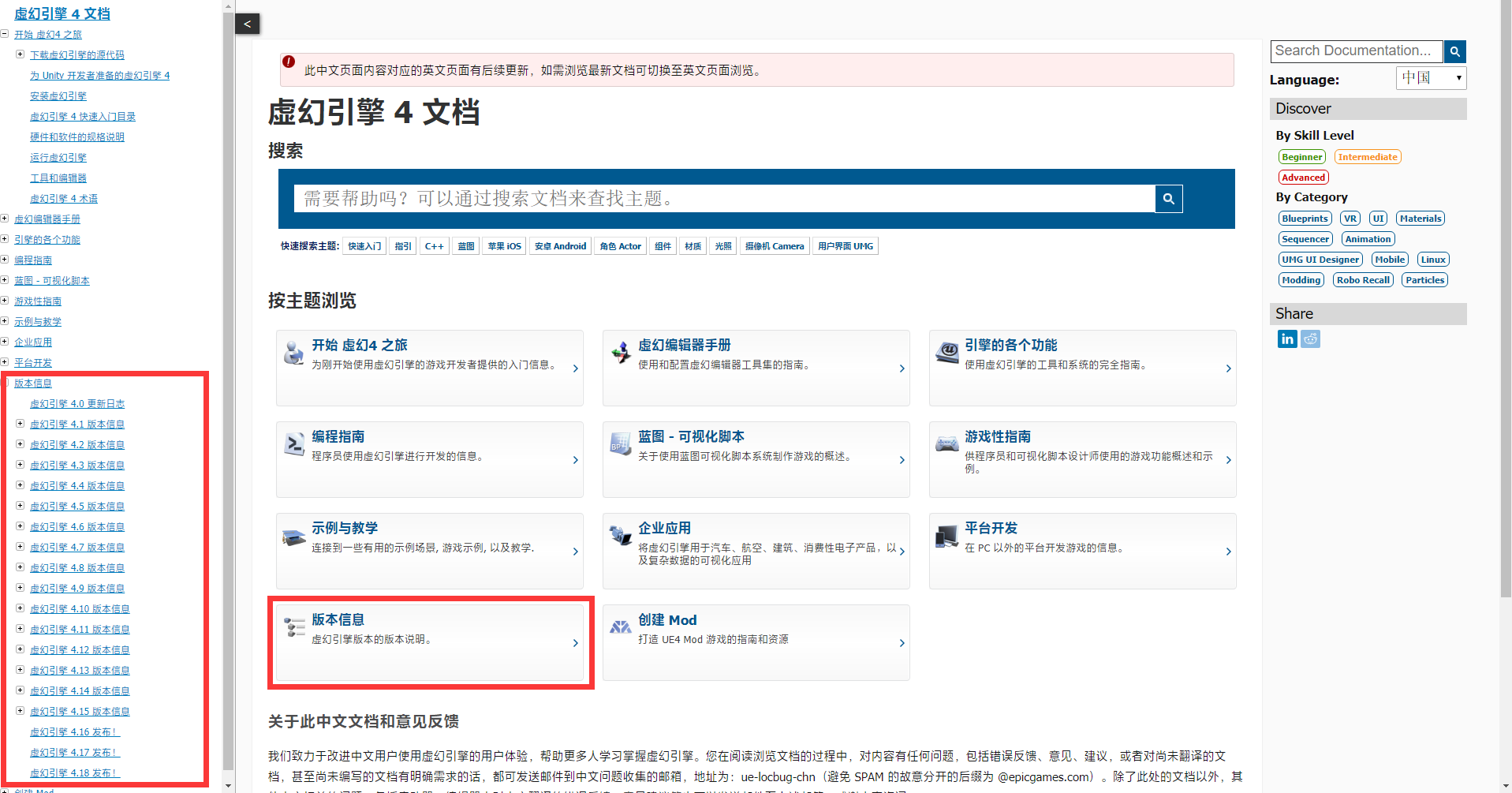Select the C++ quick search topic

coord(434,246)
